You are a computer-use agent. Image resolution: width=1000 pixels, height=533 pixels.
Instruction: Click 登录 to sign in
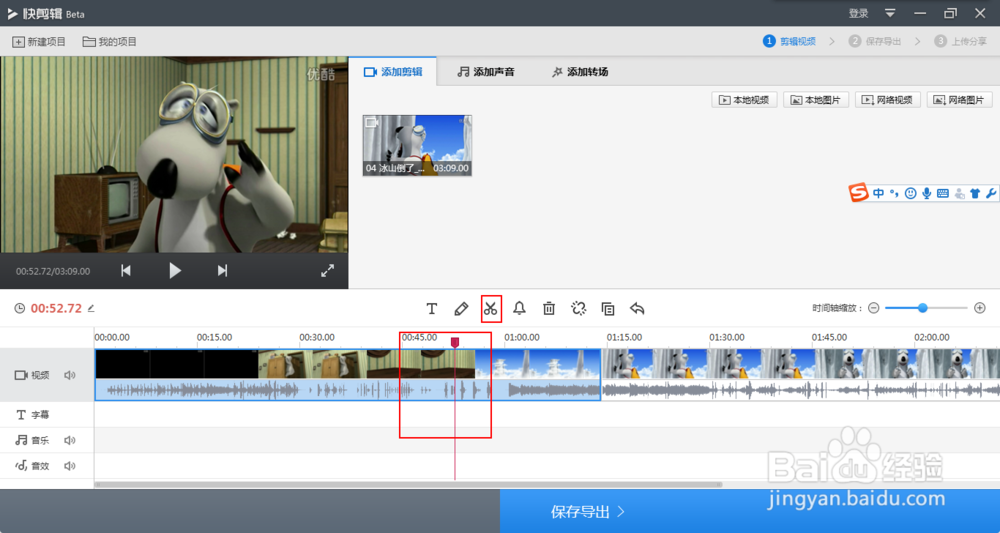(x=858, y=13)
